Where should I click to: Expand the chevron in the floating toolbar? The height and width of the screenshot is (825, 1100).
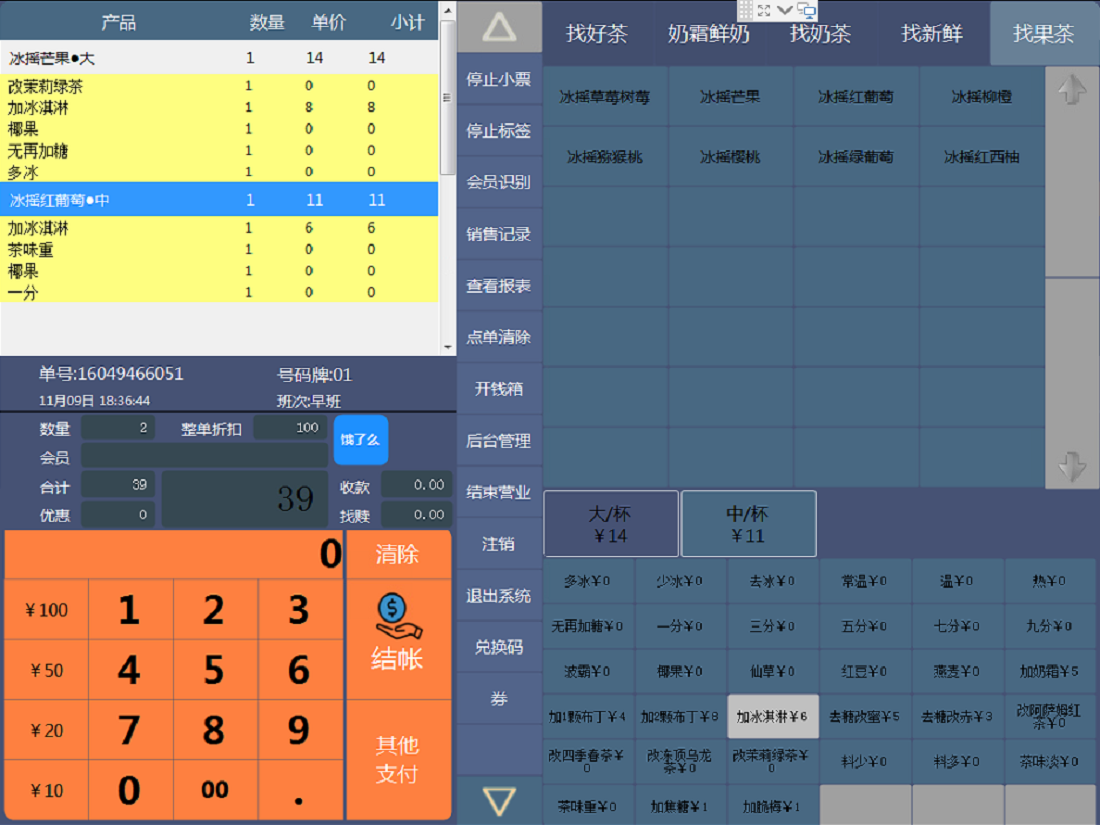784,10
